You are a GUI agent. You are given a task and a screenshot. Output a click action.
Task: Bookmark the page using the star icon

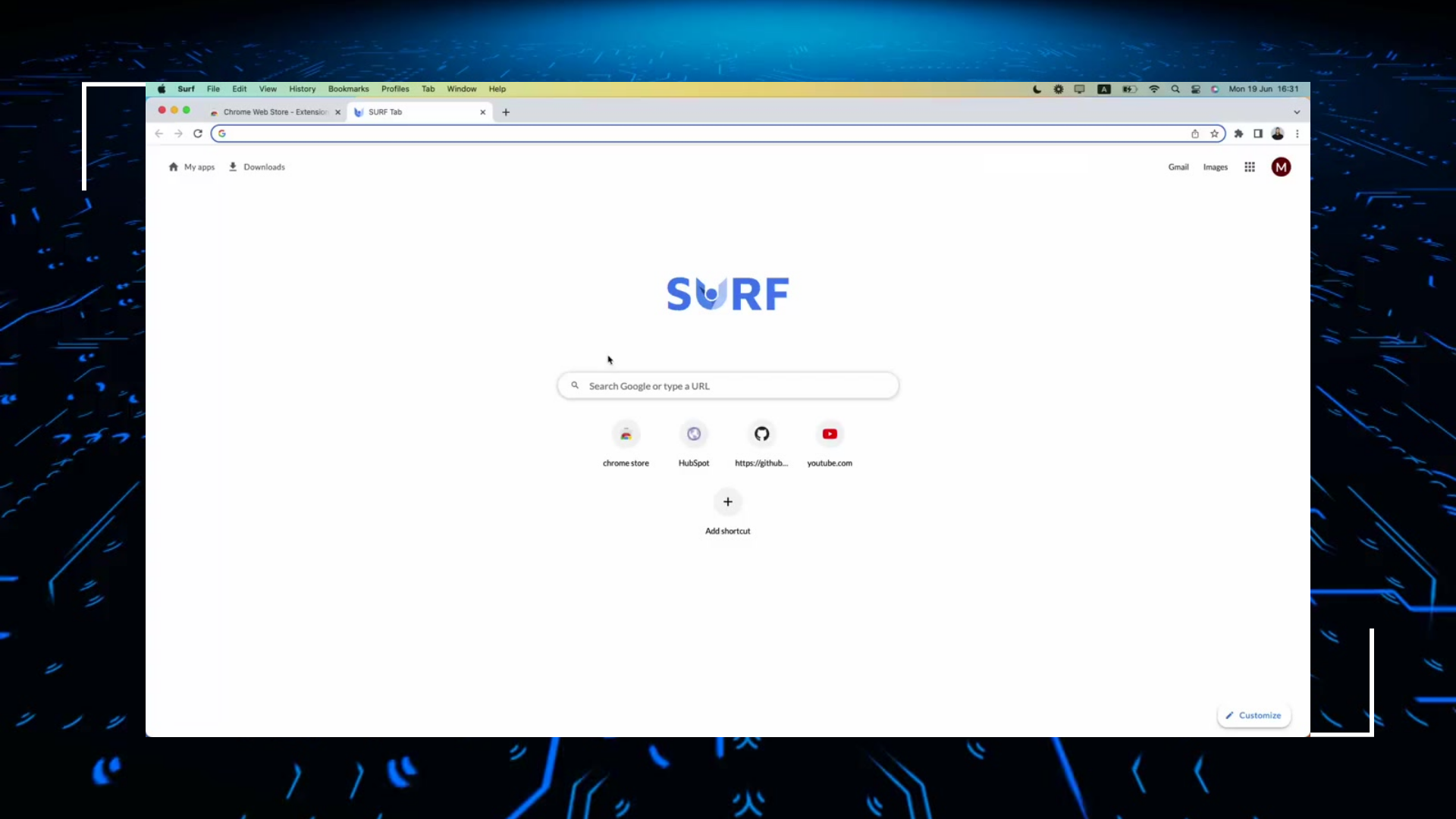pos(1216,133)
